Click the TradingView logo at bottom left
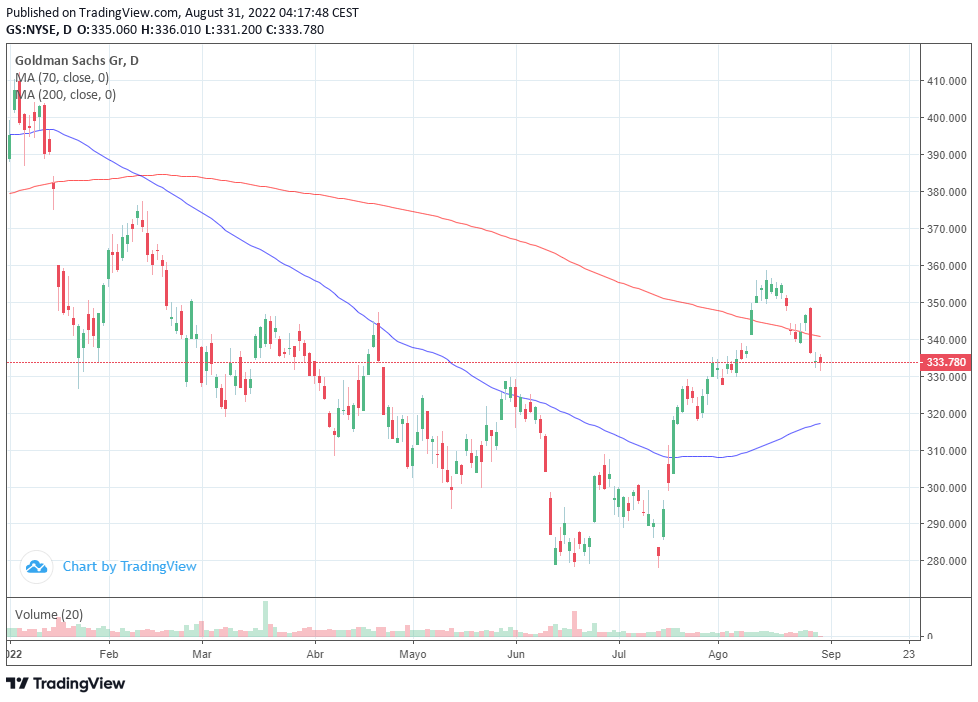Screen dimensions: 978x702 point(66,683)
